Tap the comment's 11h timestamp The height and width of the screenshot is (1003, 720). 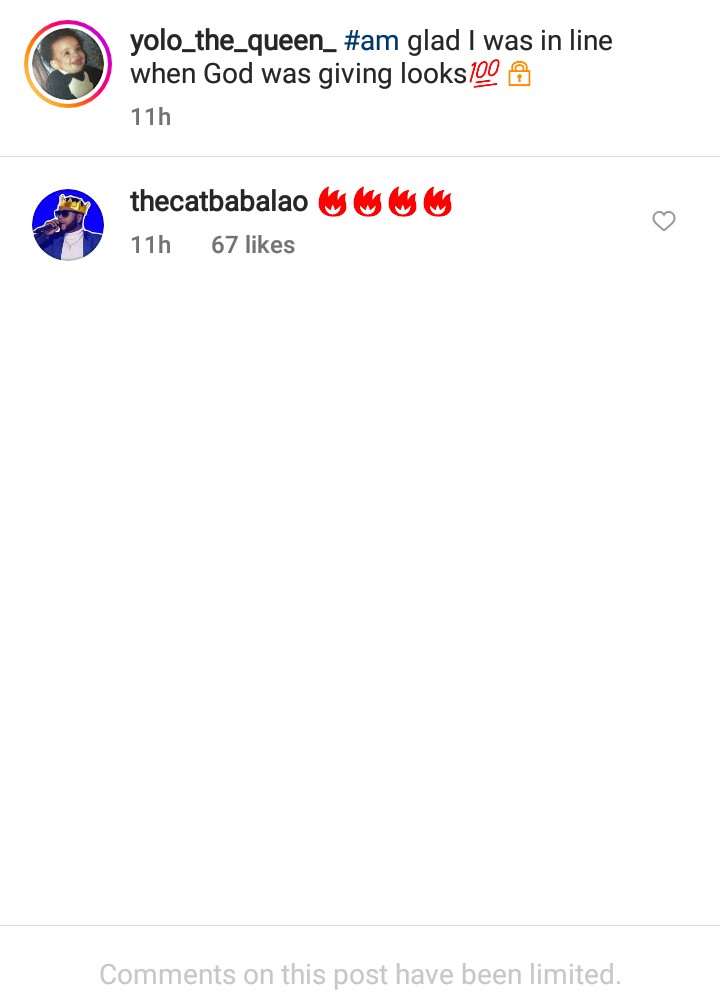tap(151, 245)
